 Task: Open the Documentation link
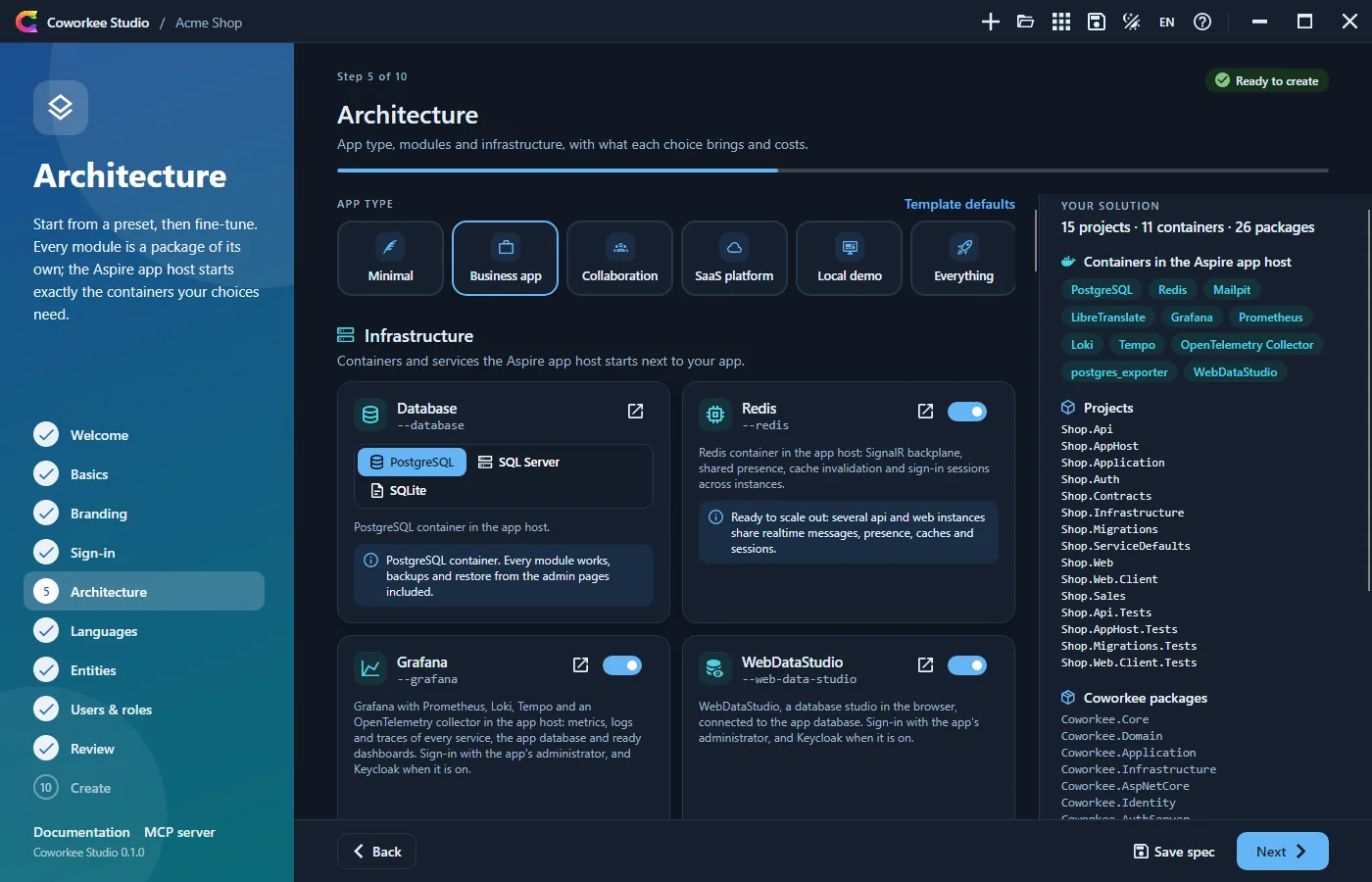(x=81, y=832)
